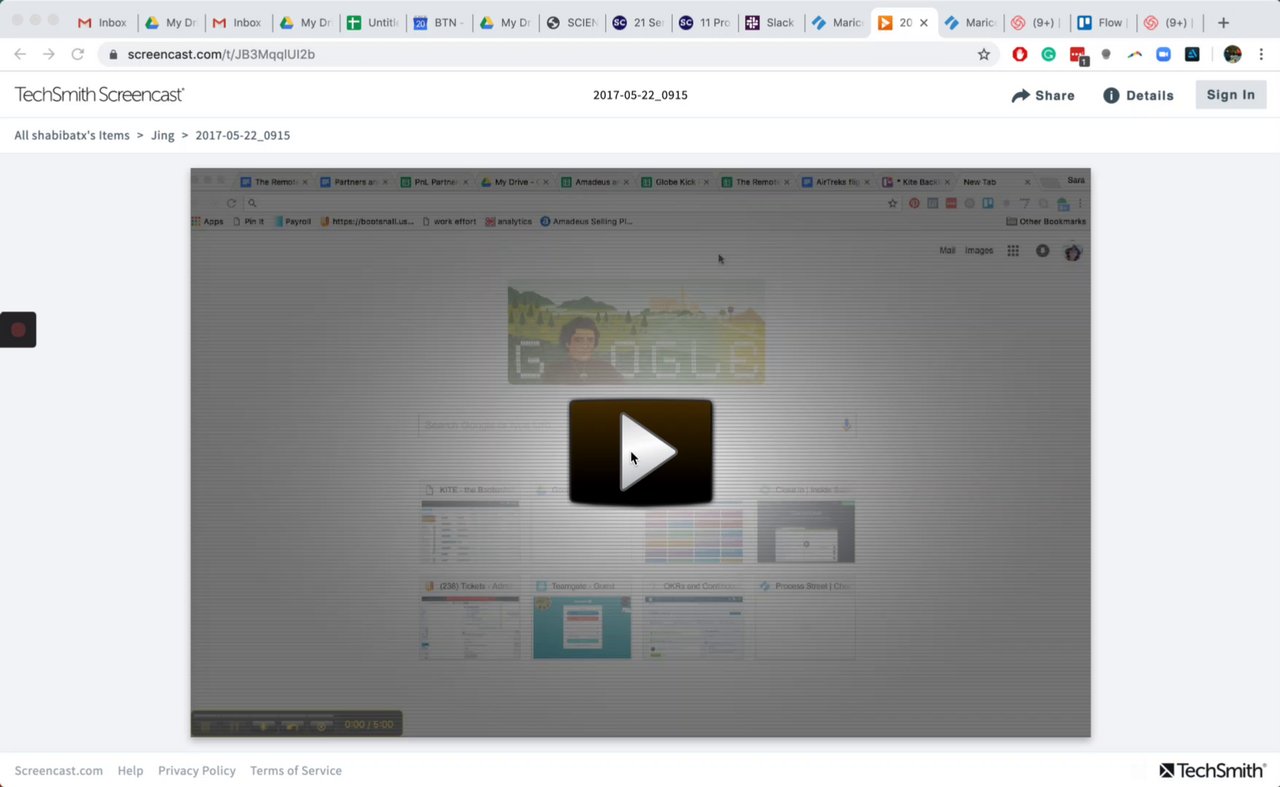Close the active Screencast tab

click(x=923, y=22)
